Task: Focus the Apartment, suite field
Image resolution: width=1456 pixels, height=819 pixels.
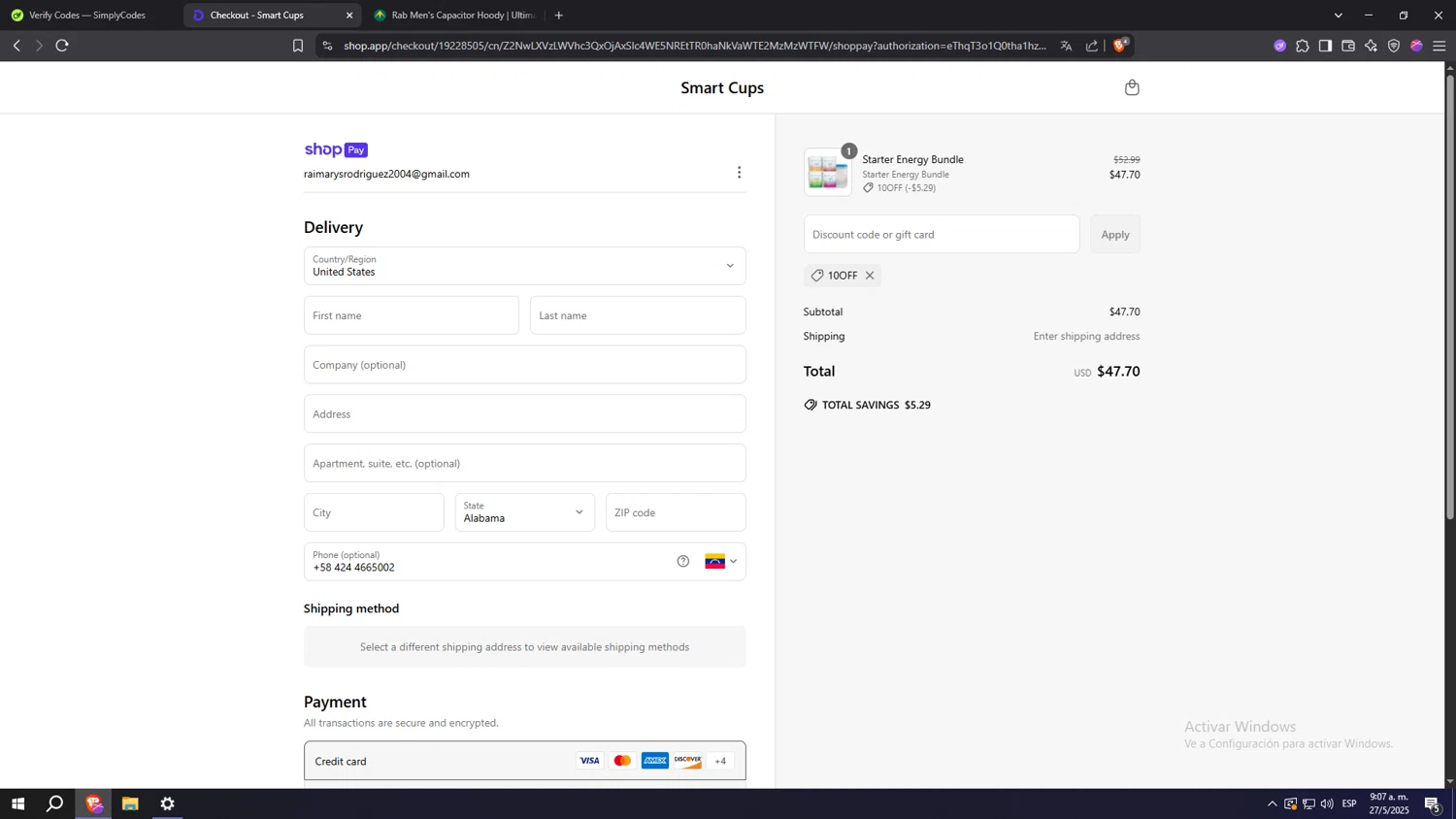Action: [x=525, y=463]
